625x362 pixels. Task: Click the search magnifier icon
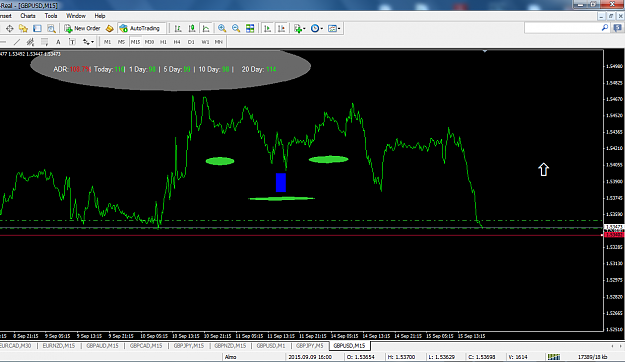(x=605, y=28)
